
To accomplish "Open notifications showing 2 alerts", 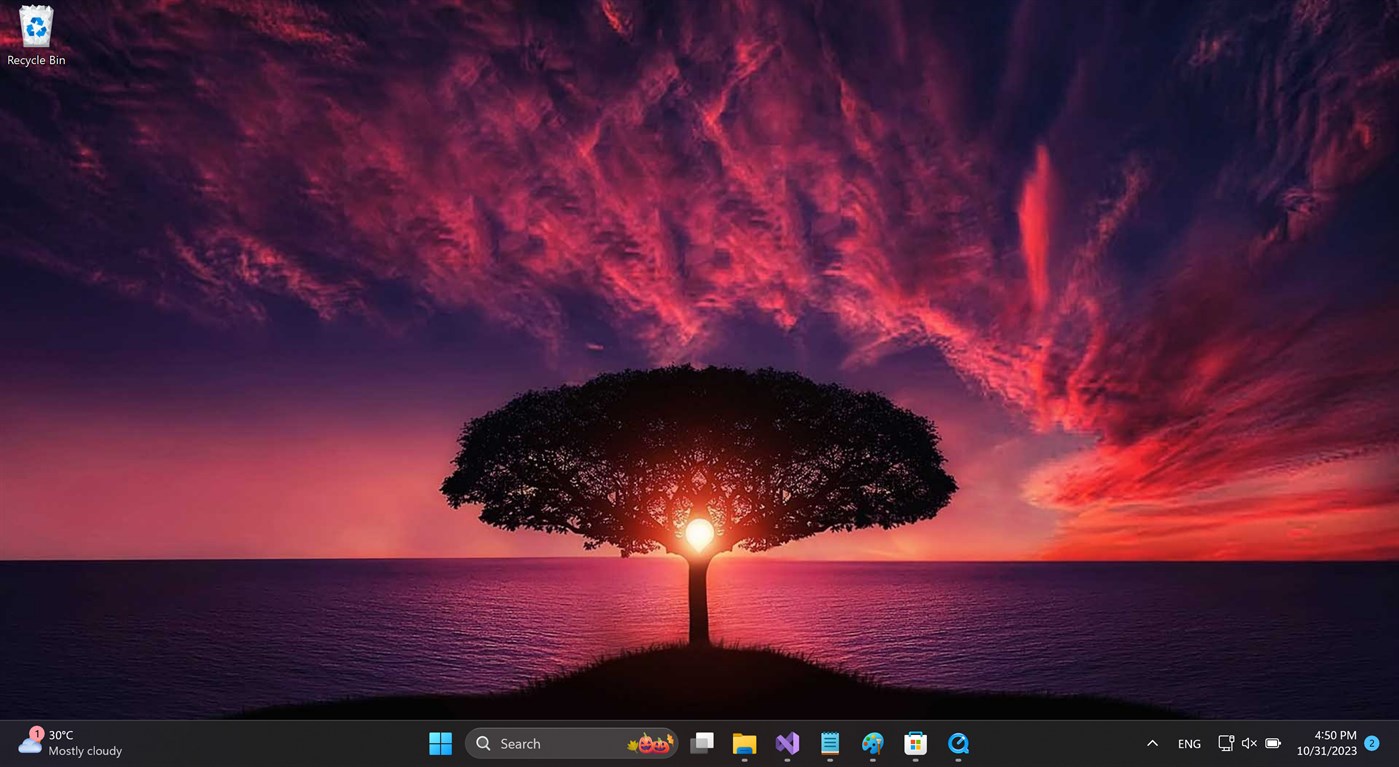I will tap(1371, 743).
